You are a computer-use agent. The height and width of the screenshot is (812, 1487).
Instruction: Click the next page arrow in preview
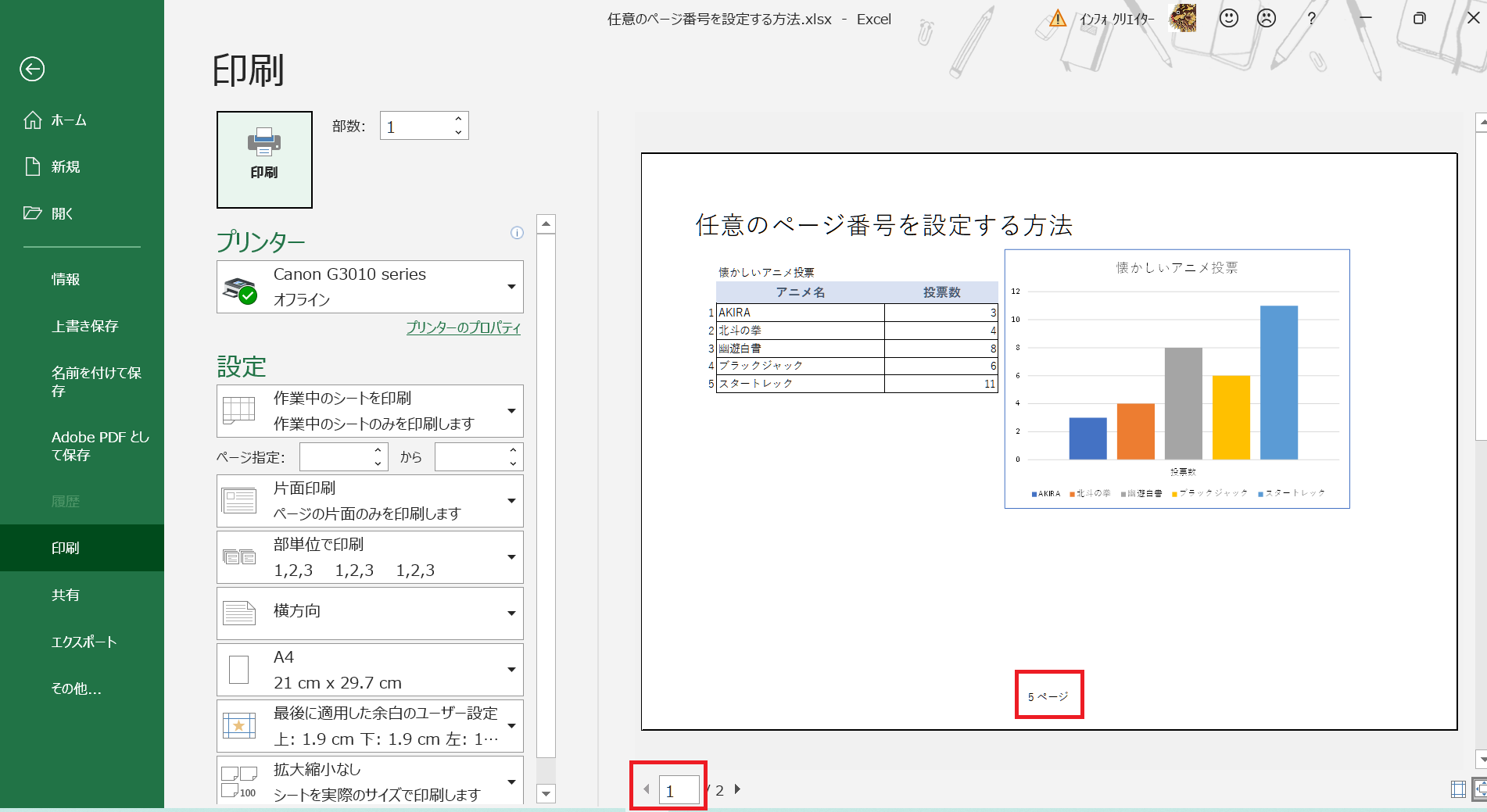point(737,789)
